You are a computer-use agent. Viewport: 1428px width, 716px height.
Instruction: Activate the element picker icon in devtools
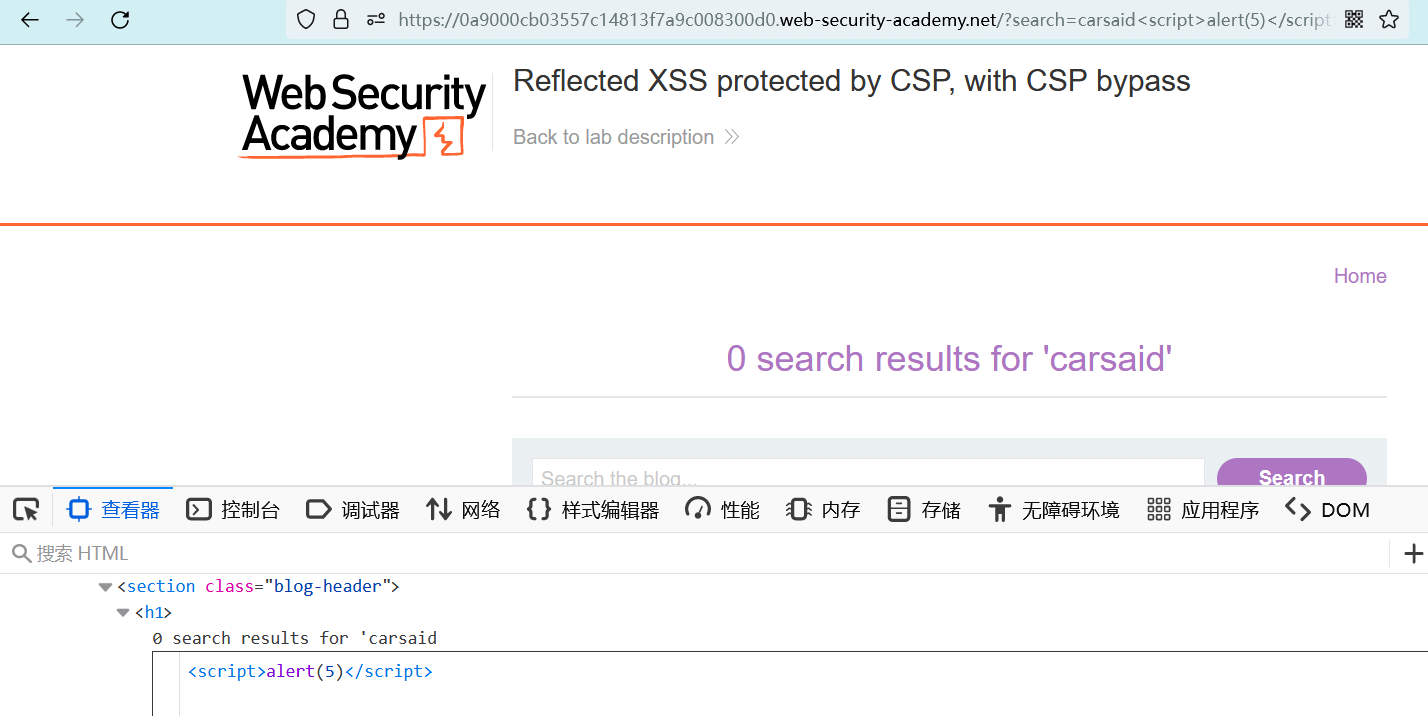(x=26, y=510)
